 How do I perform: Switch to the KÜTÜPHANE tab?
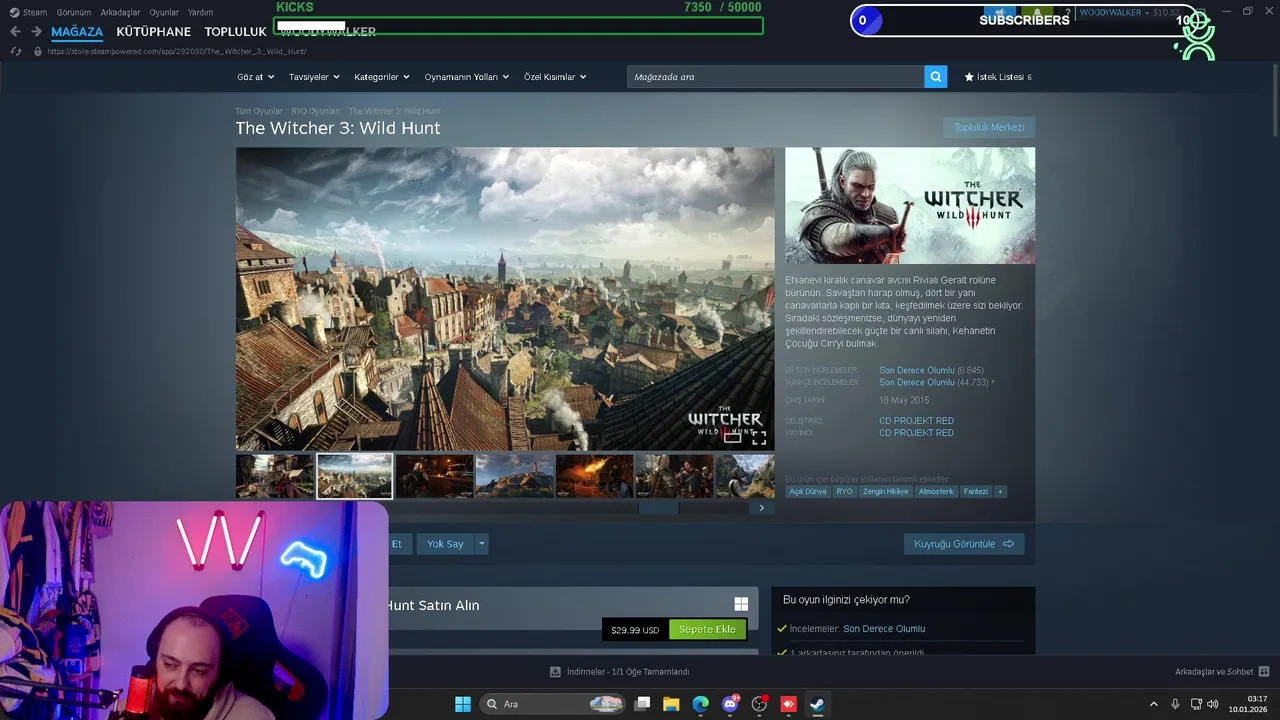(x=153, y=32)
